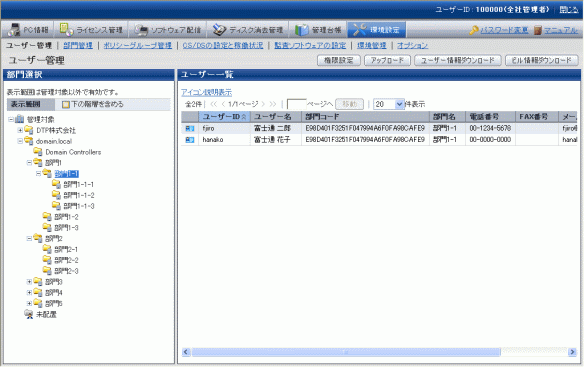Collapse the 部門1 node

tap(29, 163)
